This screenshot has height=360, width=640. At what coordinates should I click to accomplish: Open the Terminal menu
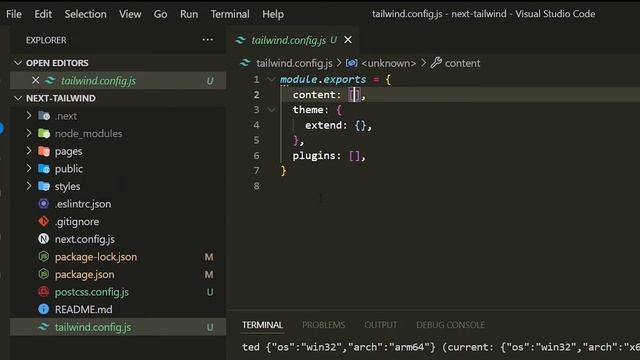[x=230, y=14]
